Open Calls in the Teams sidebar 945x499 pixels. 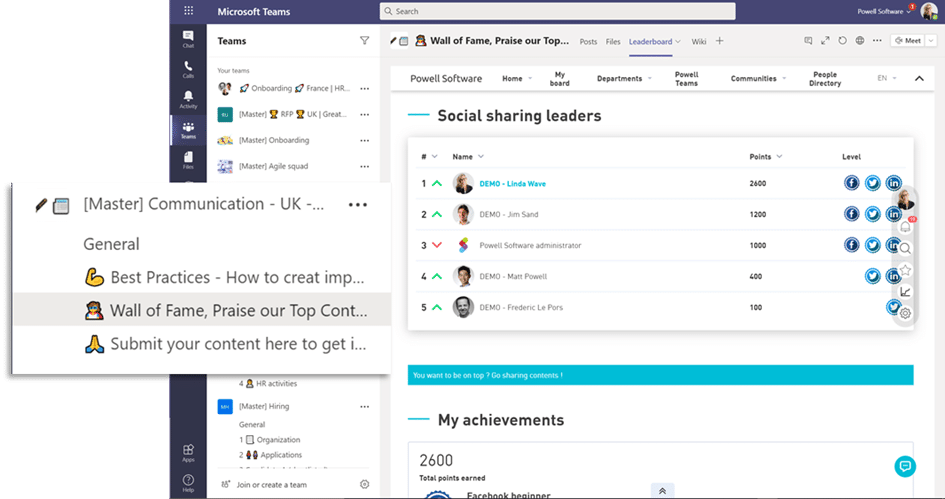tap(188, 68)
